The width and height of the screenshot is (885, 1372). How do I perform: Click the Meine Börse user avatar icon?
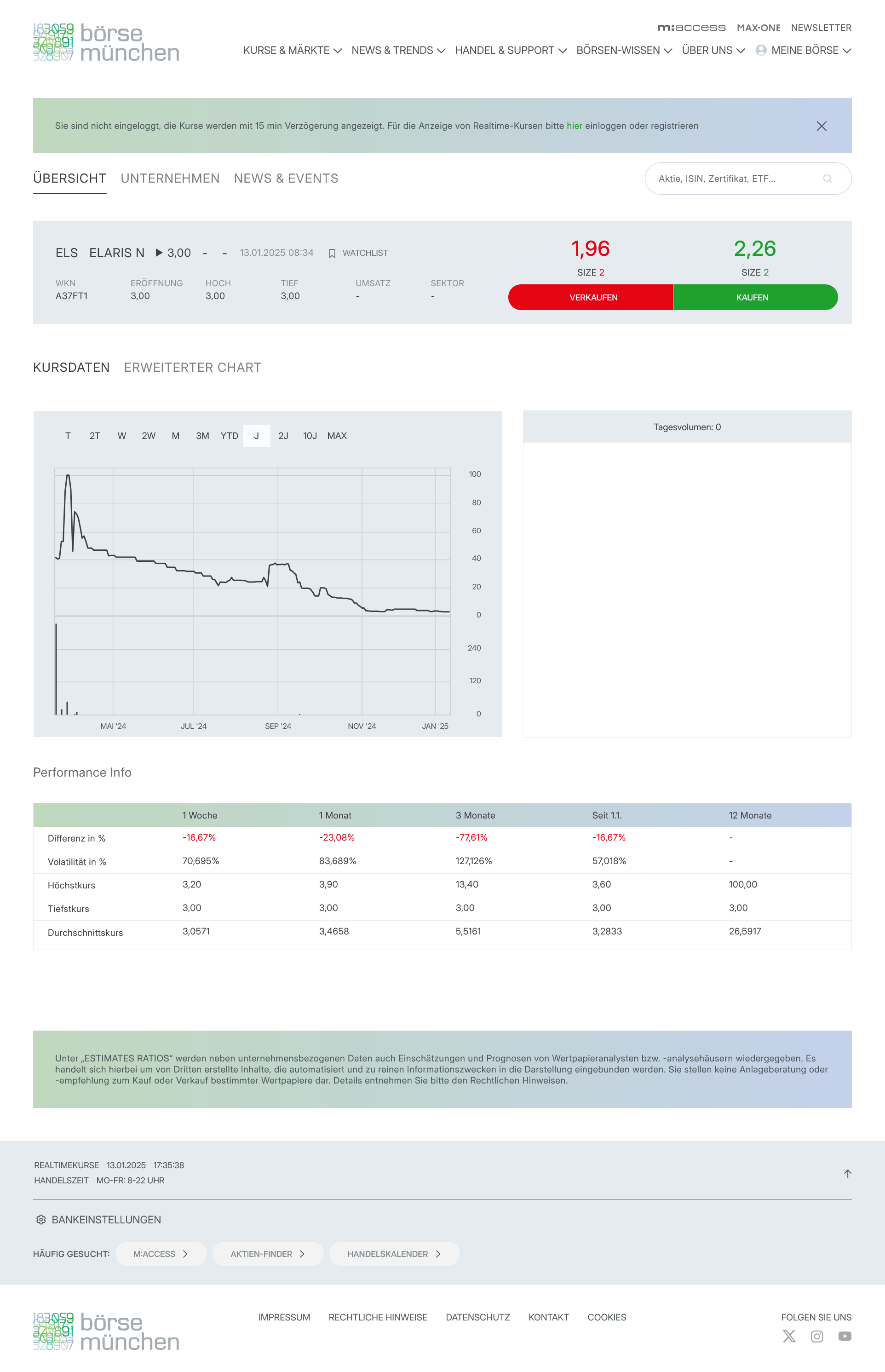tap(761, 51)
